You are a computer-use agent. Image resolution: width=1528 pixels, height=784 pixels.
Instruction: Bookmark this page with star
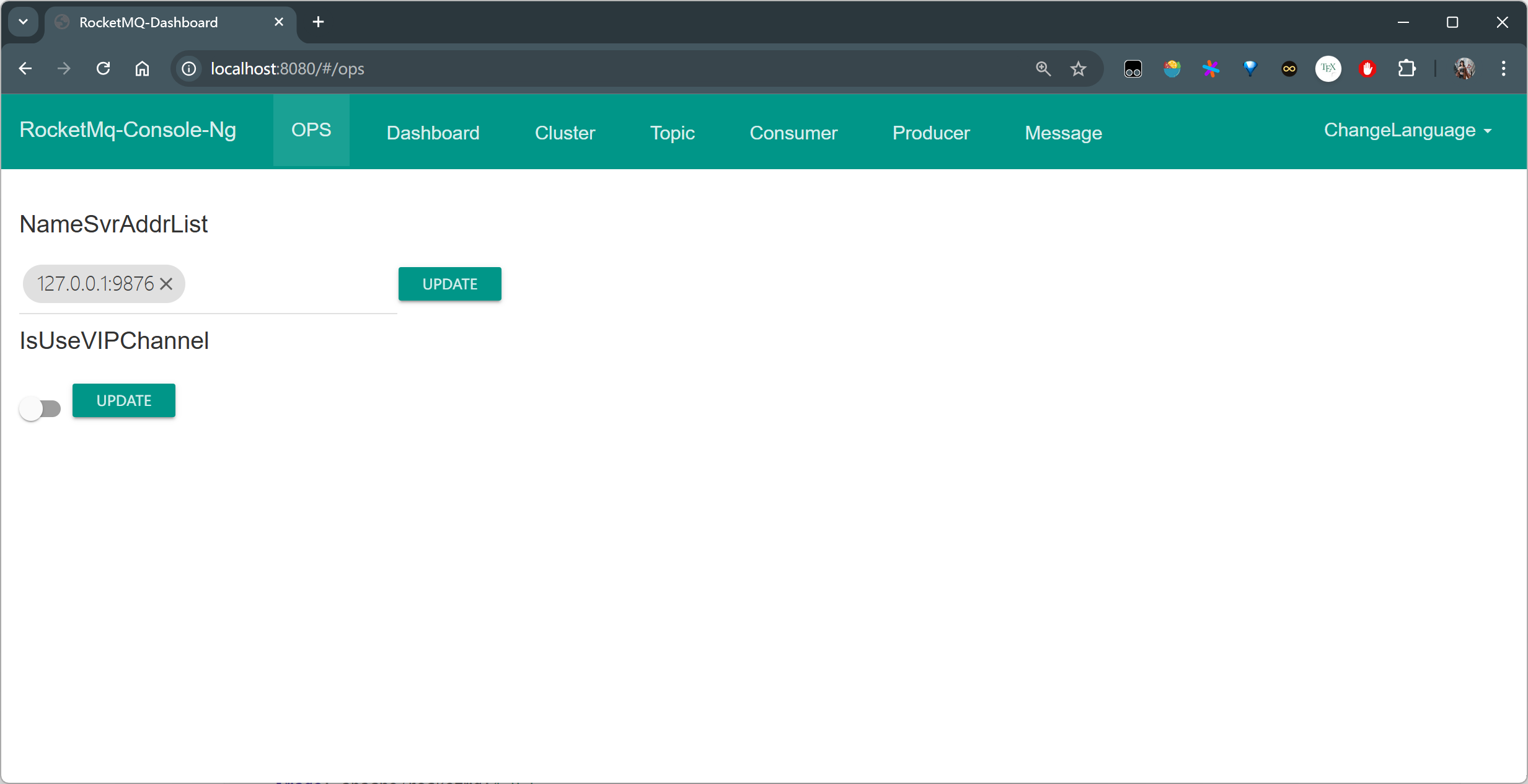[x=1079, y=68]
